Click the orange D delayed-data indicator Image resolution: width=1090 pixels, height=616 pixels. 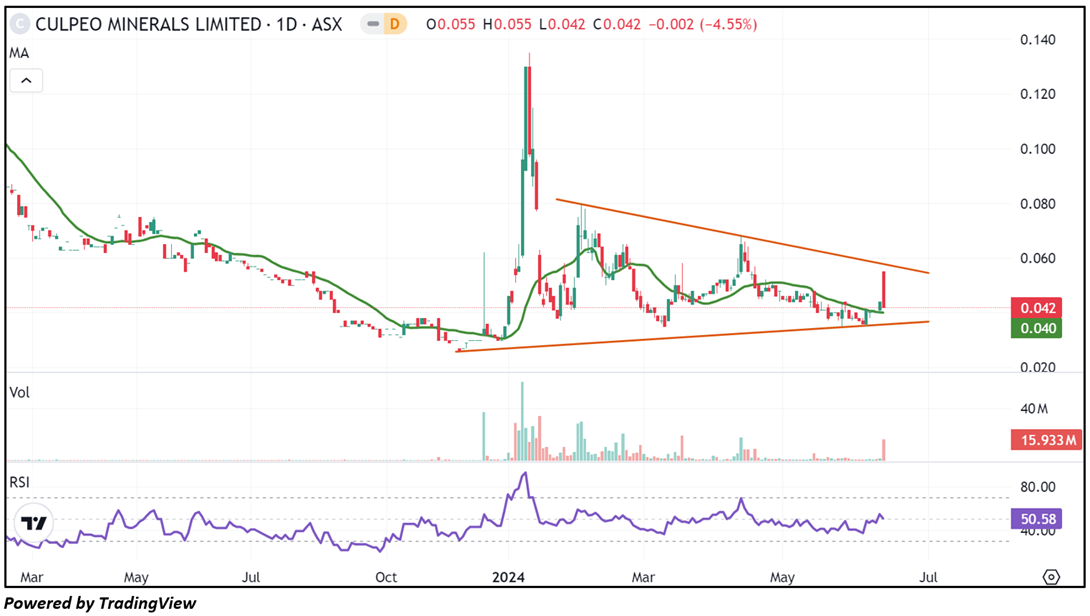tap(395, 24)
